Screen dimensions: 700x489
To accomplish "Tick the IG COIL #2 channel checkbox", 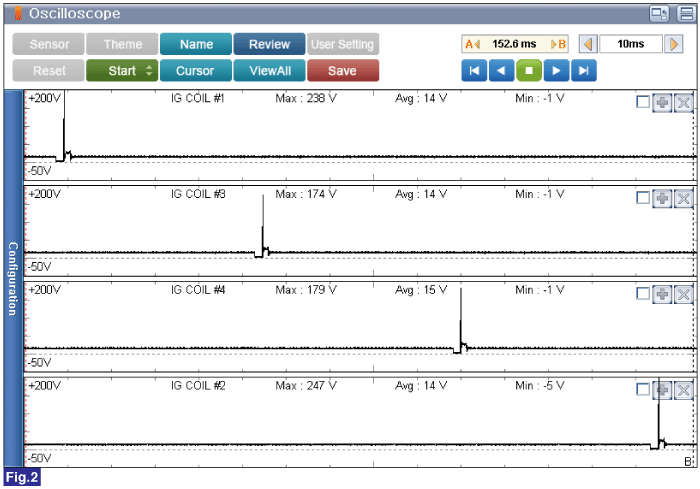I will pyautogui.click(x=643, y=389).
